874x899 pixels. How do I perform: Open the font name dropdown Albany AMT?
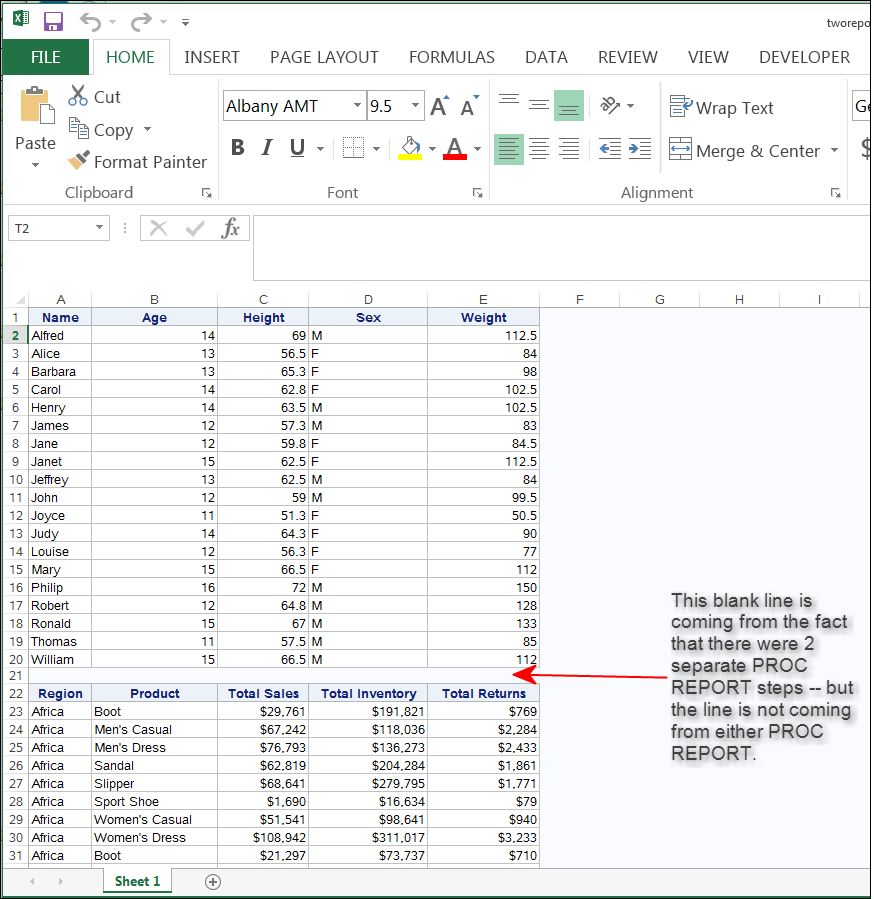[x=357, y=106]
